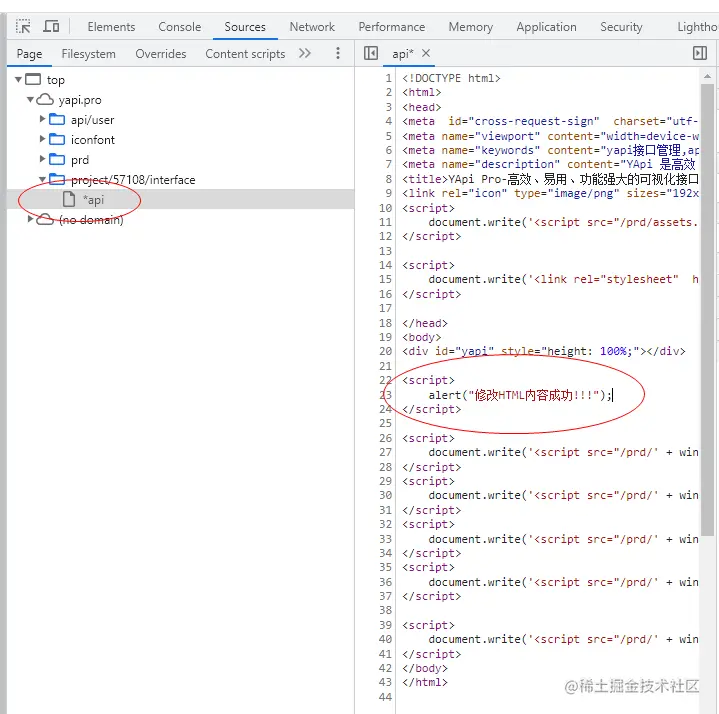Click the <link rel="icon" code line

(x=550, y=193)
